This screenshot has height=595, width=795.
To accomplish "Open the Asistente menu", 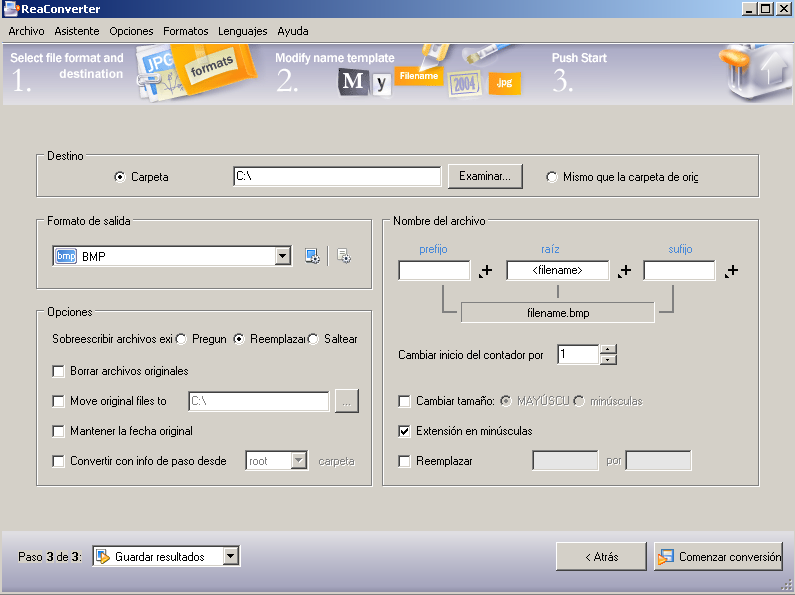I will point(77,31).
